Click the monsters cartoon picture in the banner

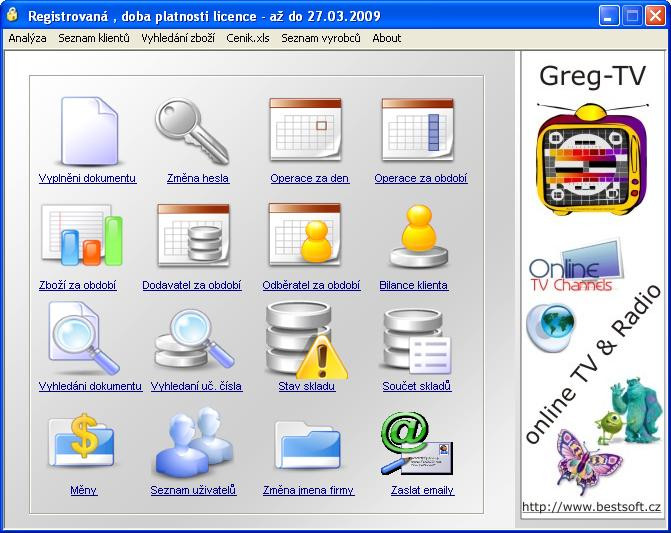pyautogui.click(x=629, y=410)
